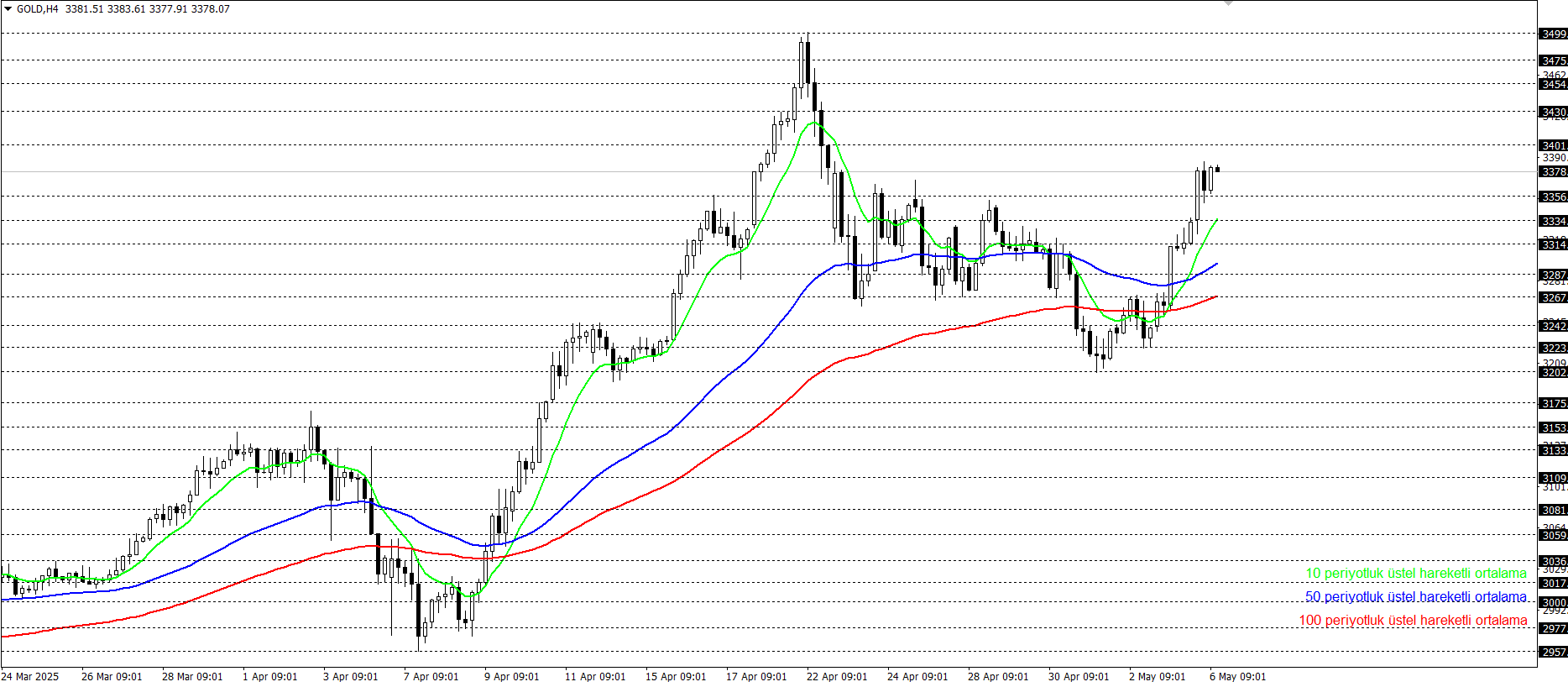Click the OHLC values 3381.51 3383.61 3377.91 3378.07
Screen dimensions: 1568x687
pyautogui.click(x=148, y=9)
